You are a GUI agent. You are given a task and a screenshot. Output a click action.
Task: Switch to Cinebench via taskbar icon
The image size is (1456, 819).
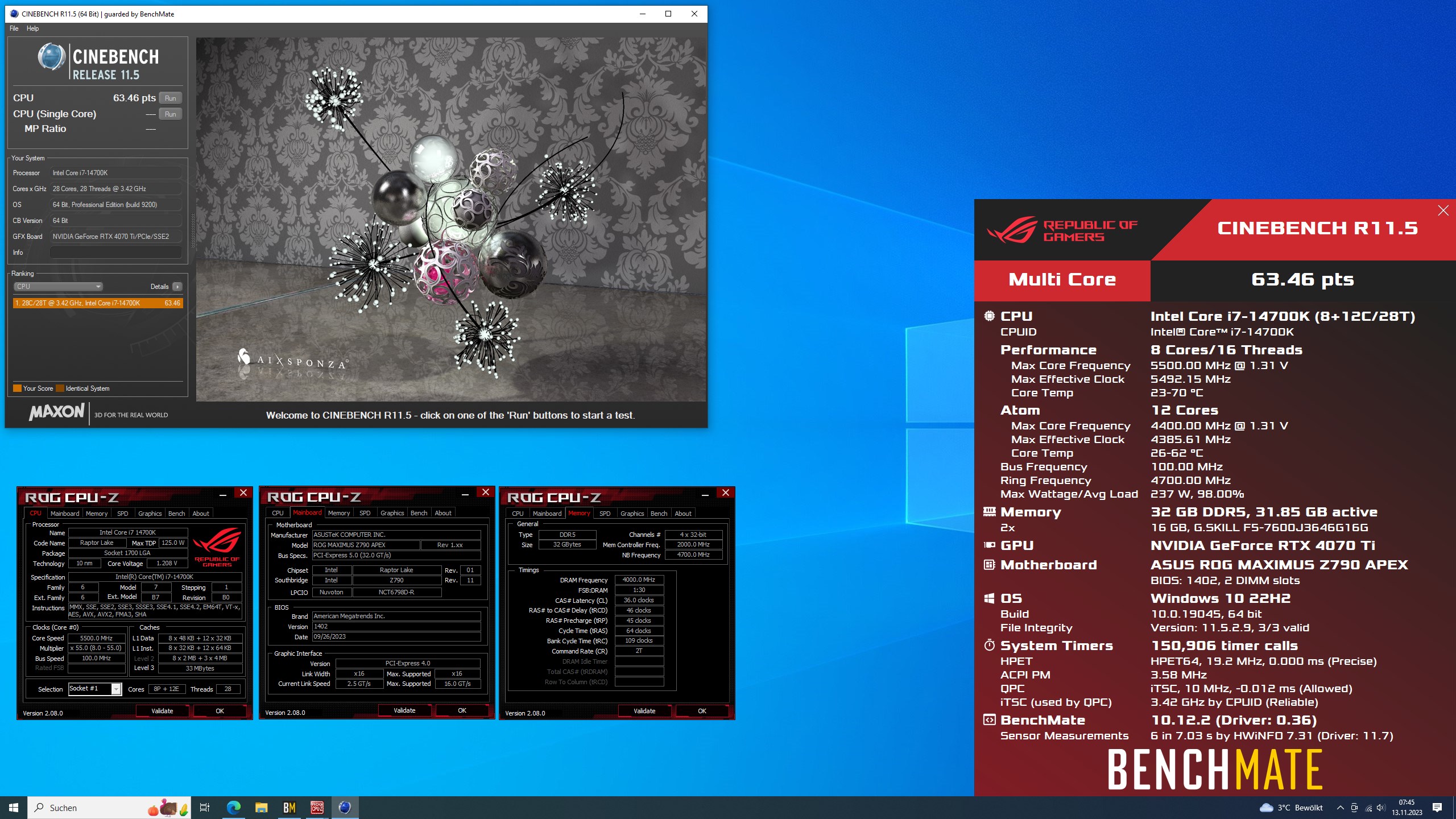coord(345,808)
